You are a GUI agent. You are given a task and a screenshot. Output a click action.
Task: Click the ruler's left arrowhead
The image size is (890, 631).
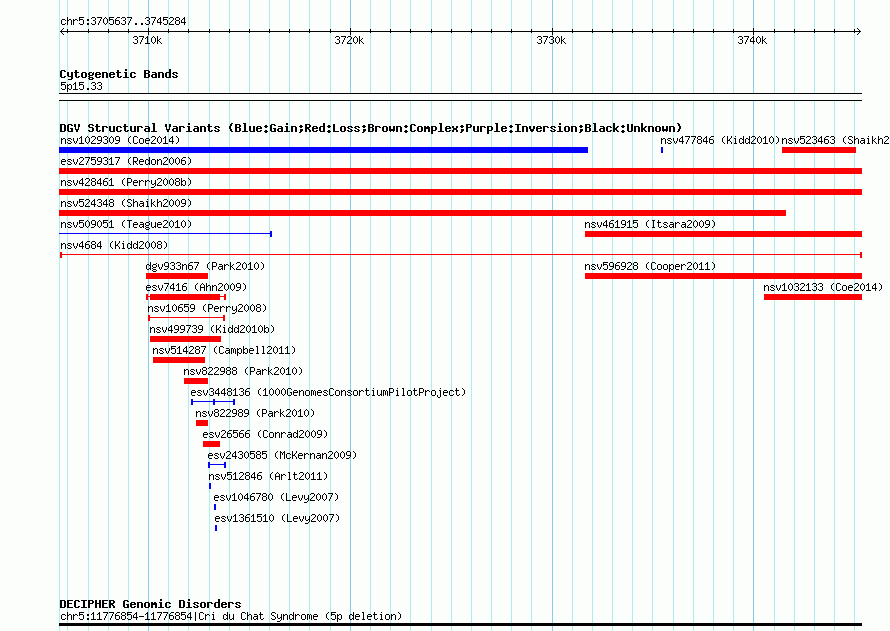click(x=63, y=31)
